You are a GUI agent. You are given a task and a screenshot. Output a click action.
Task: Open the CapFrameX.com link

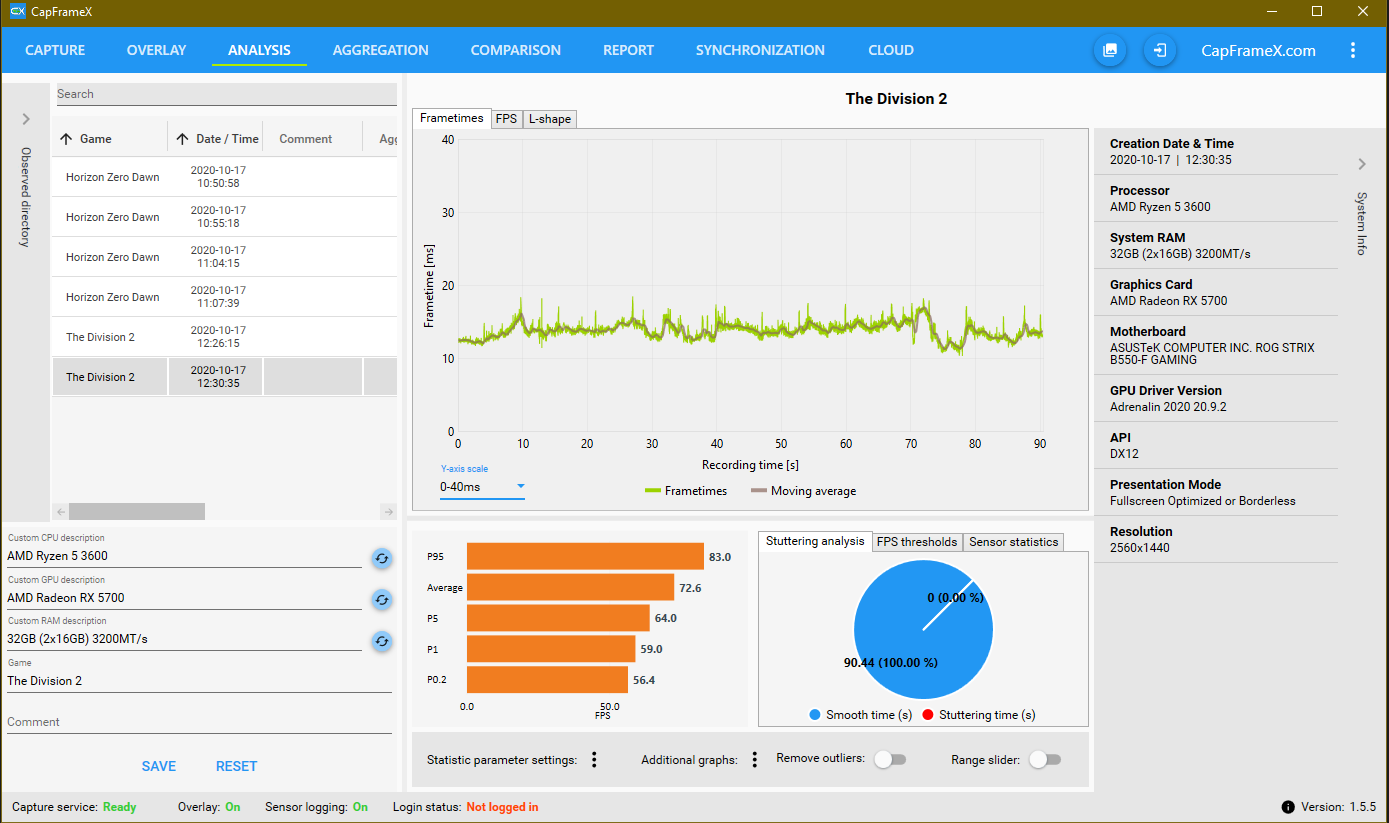click(1259, 50)
